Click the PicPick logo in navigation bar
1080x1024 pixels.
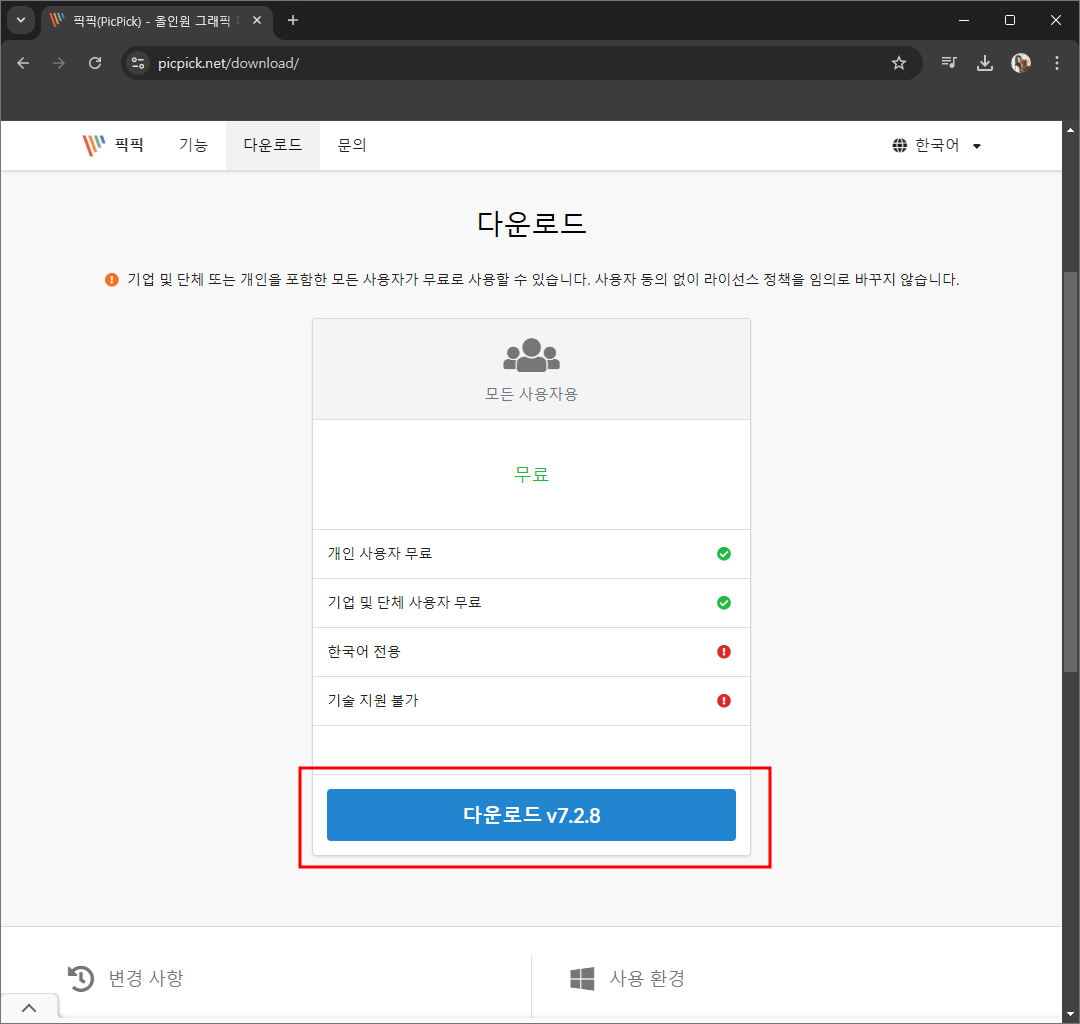point(94,145)
